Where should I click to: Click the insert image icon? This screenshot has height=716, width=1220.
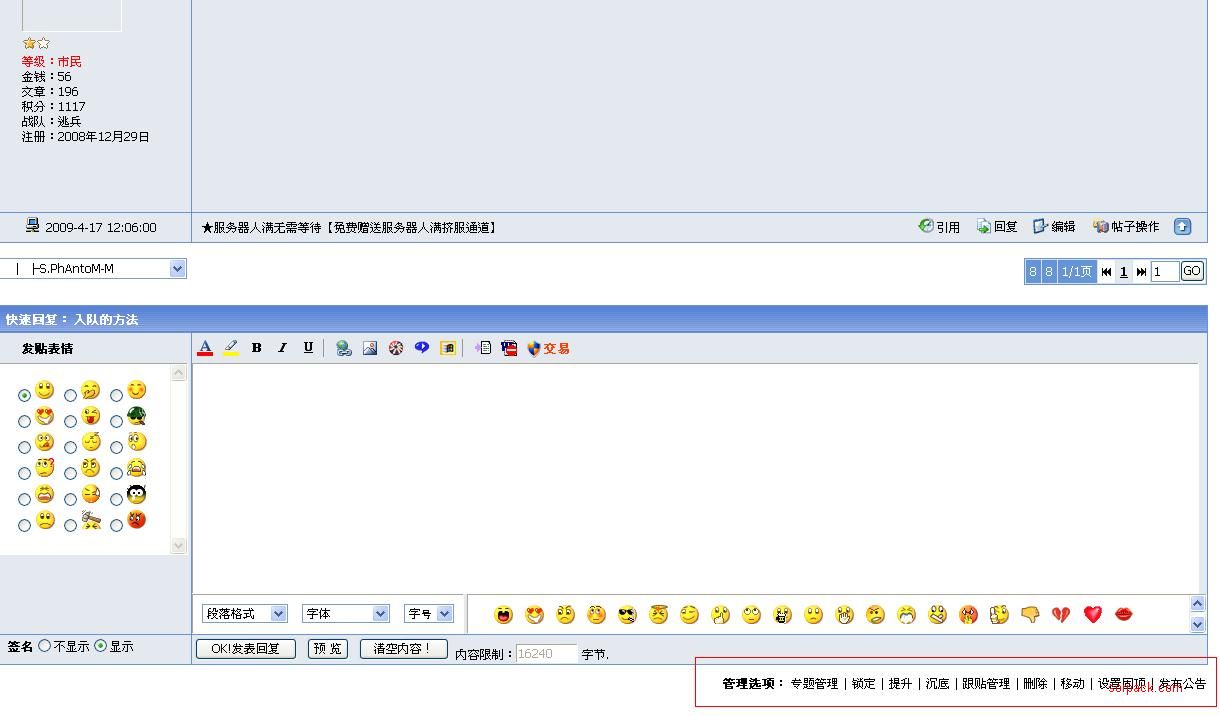point(370,348)
